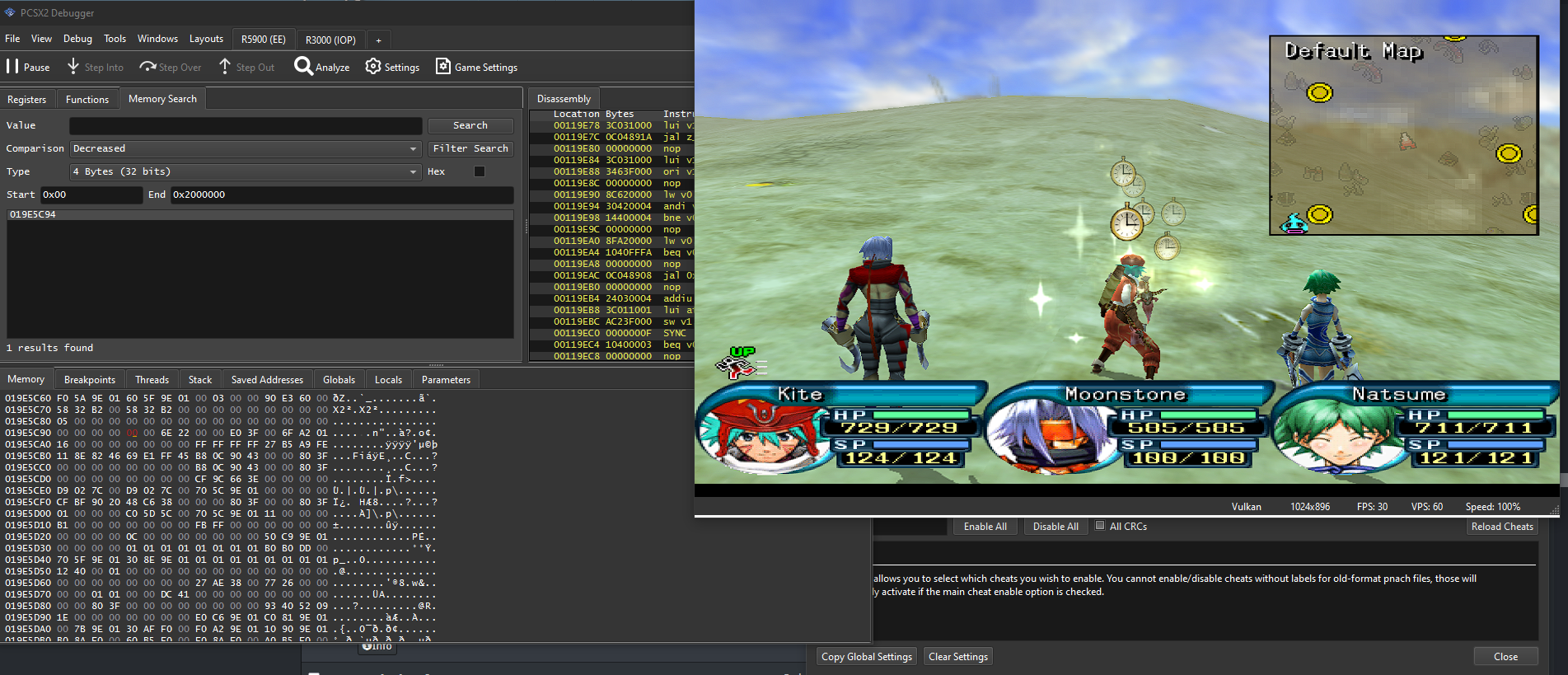Open the Saved Addresses tab
The height and width of the screenshot is (675, 1568).
(x=267, y=379)
